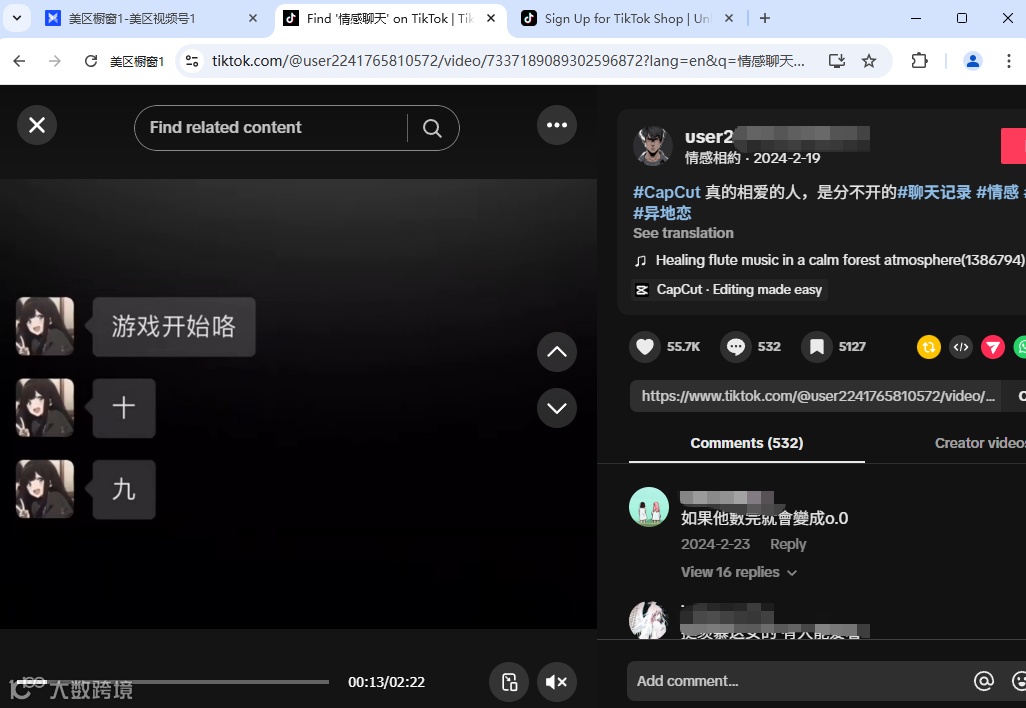Open the #情感 hashtag

998,192
